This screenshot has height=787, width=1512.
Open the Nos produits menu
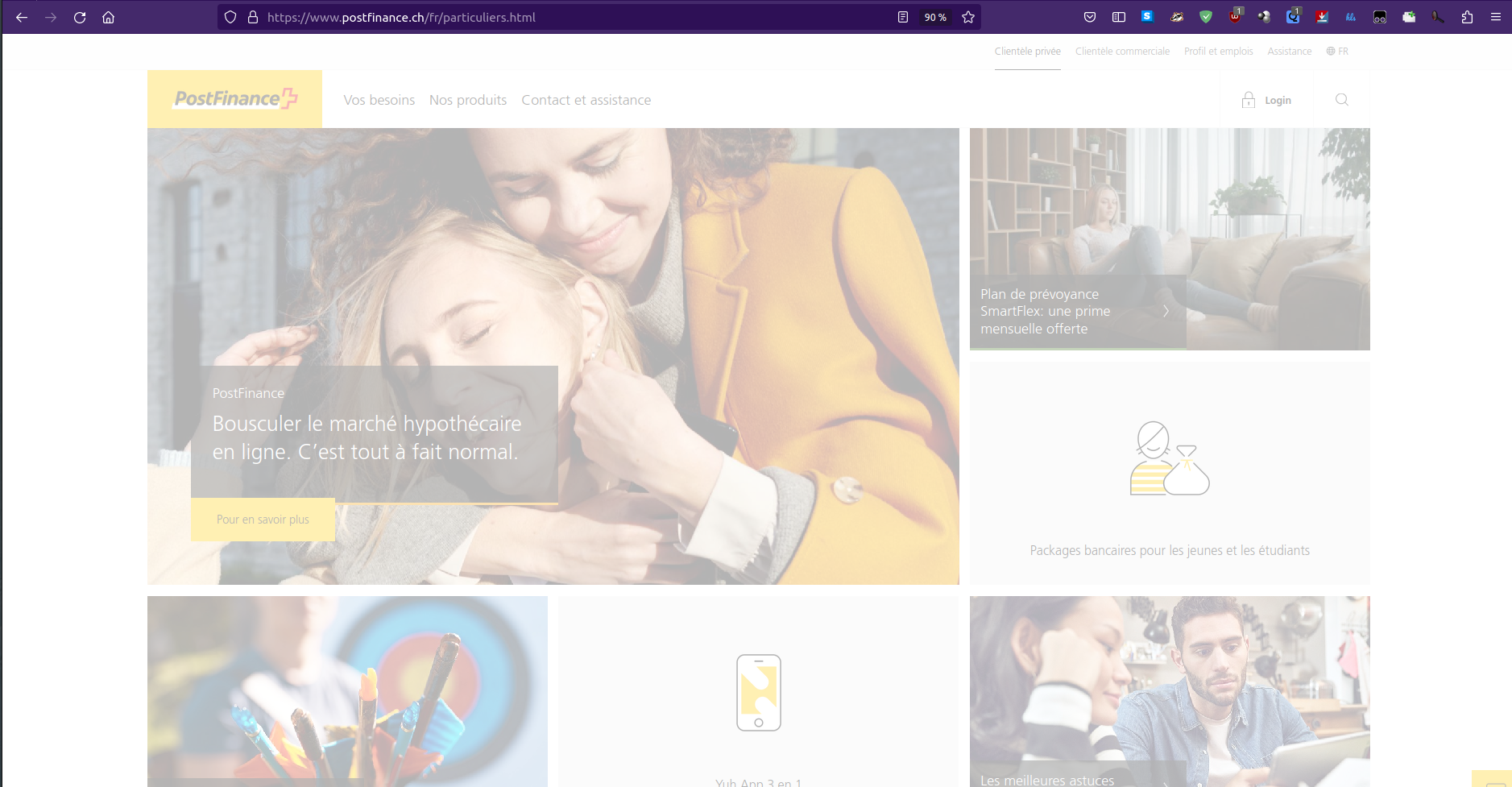468,100
